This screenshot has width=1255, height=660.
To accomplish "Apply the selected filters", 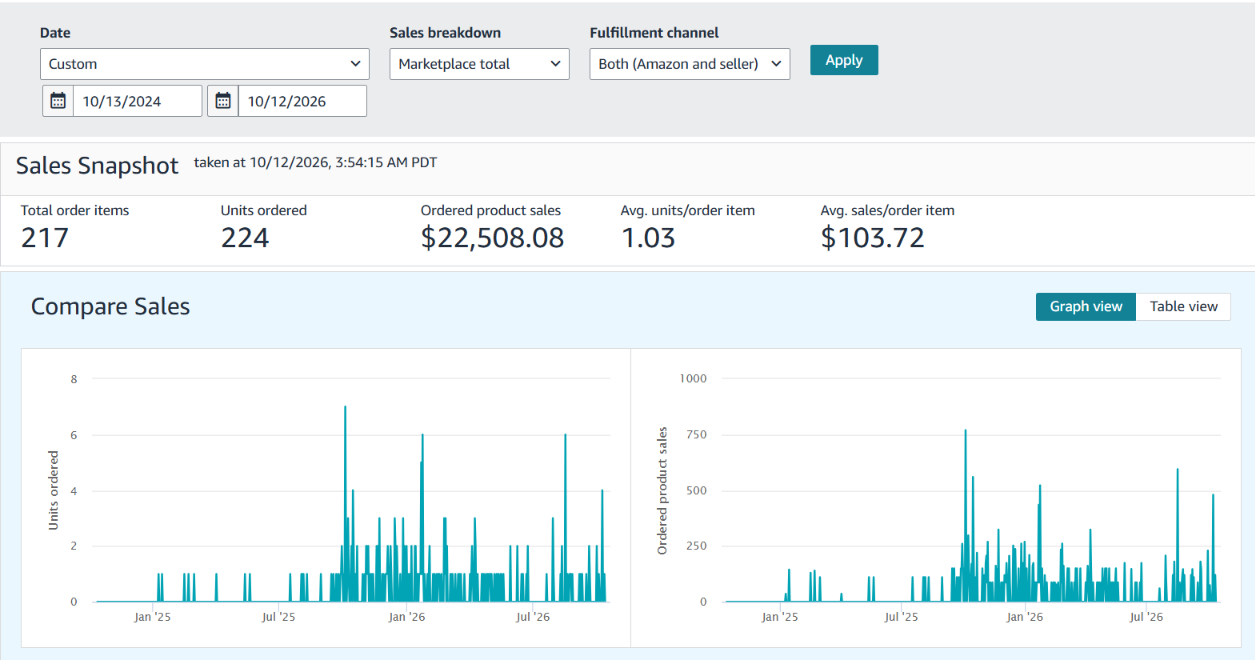I will point(844,60).
